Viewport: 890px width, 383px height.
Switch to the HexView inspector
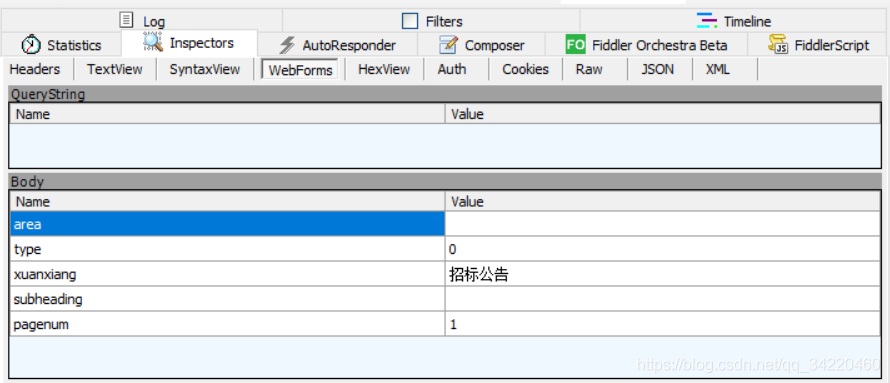coord(384,69)
